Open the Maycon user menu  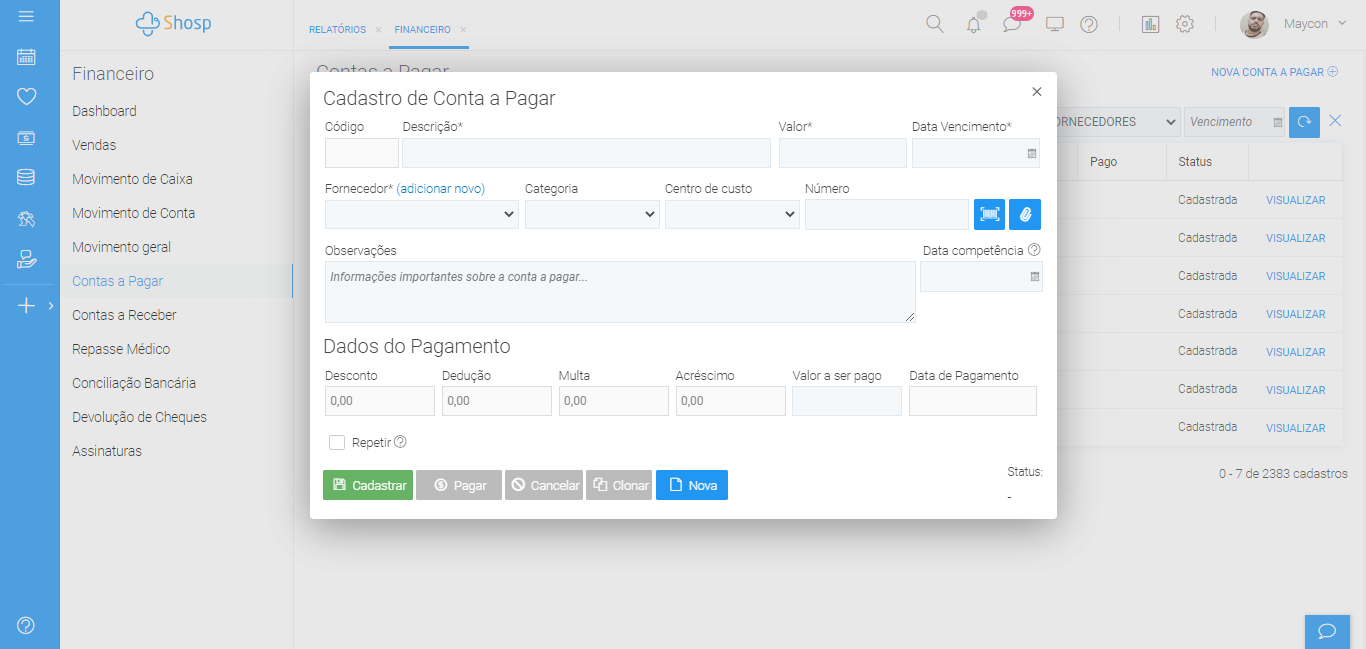point(1315,23)
